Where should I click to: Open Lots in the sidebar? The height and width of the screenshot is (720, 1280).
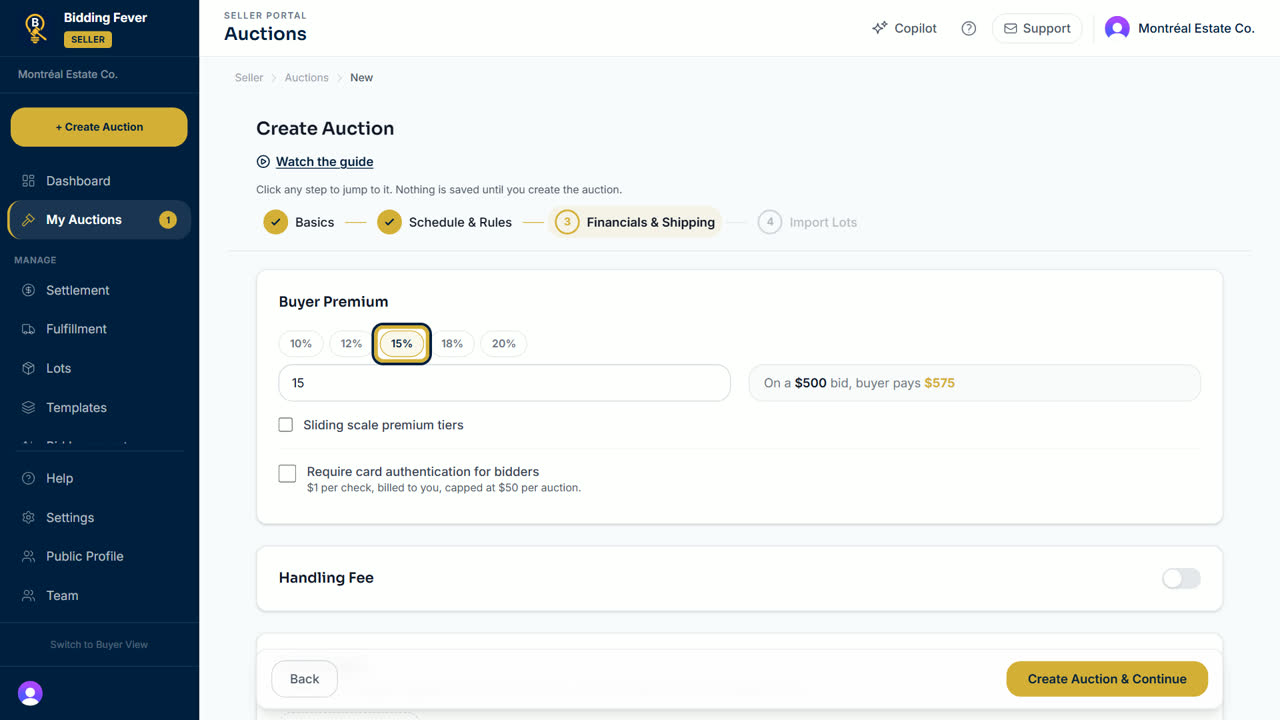coord(99,368)
